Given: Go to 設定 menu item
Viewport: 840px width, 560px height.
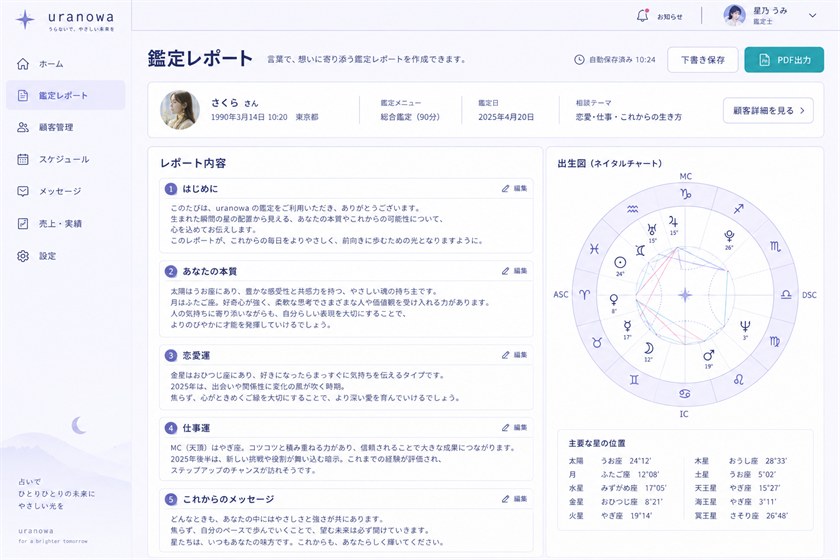Looking at the screenshot, I should [x=66, y=256].
